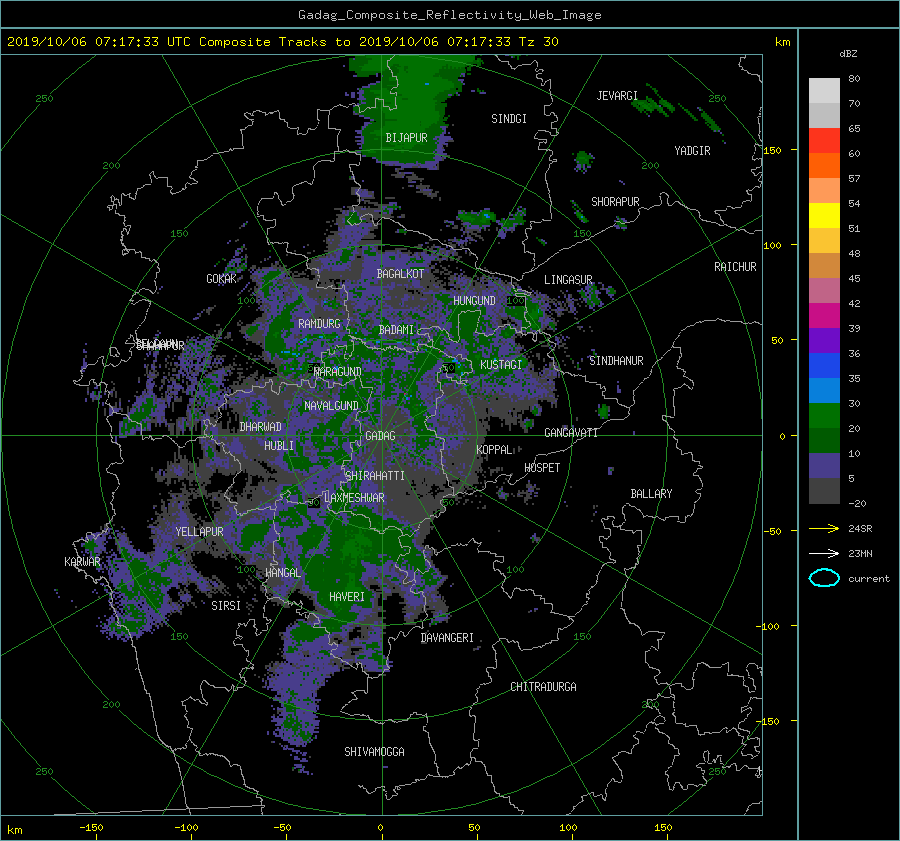The image size is (900, 841).
Task: Click the 'dBZ' legend heading
Action: (x=848, y=54)
